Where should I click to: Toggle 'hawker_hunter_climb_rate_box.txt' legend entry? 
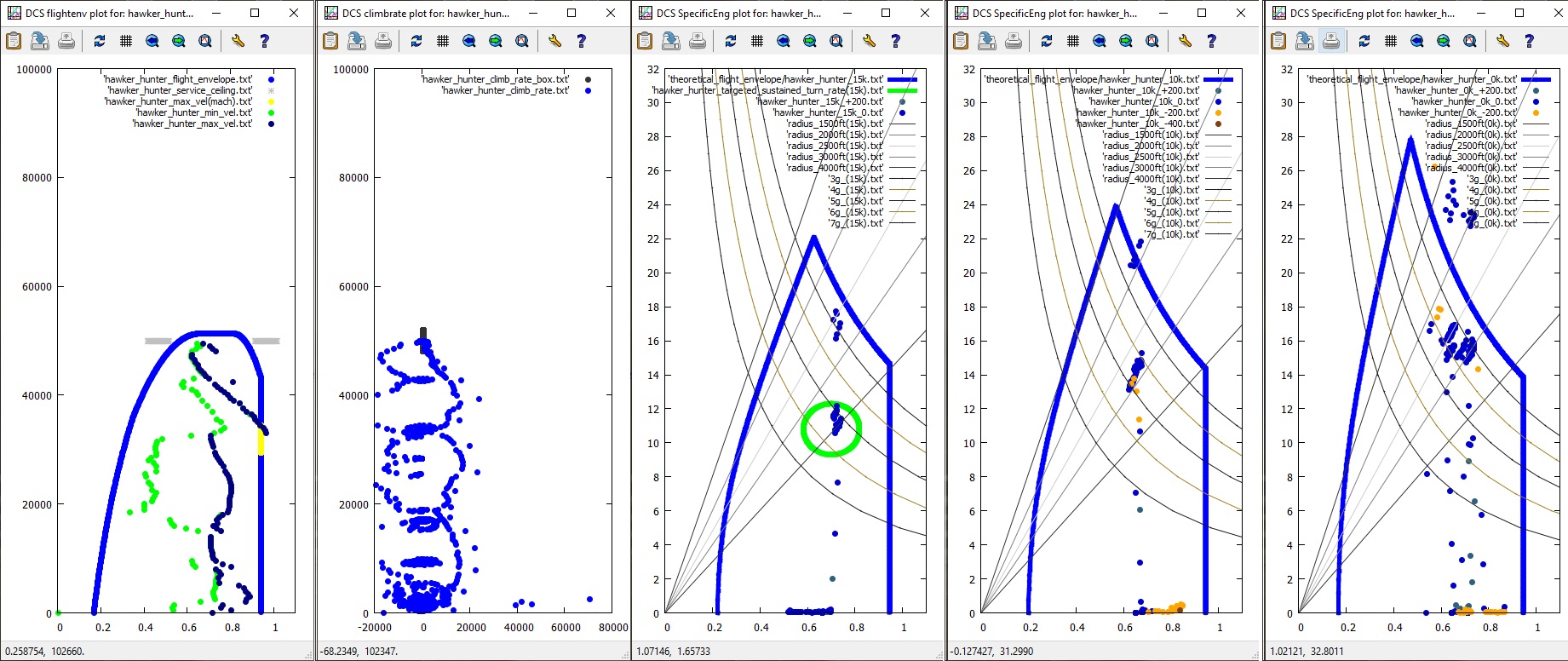coord(495,79)
